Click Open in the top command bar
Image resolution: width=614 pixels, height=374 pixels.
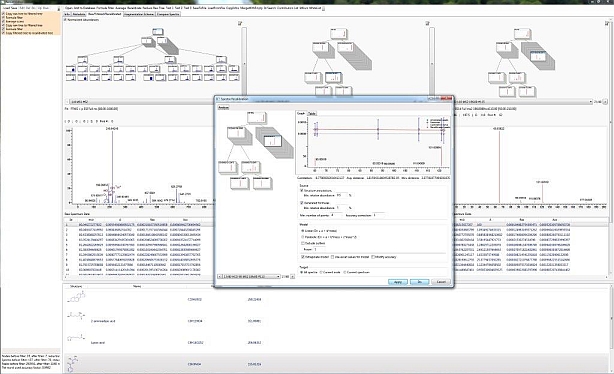coord(69,8)
